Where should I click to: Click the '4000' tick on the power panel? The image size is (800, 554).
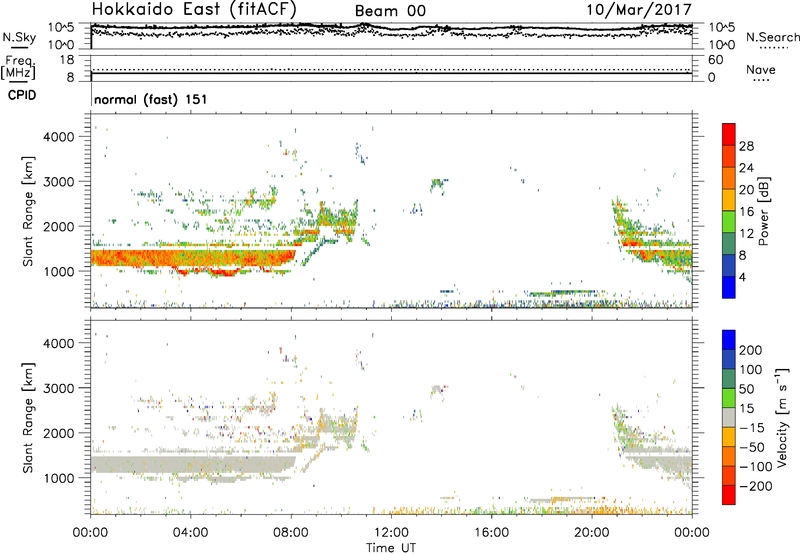(58, 137)
